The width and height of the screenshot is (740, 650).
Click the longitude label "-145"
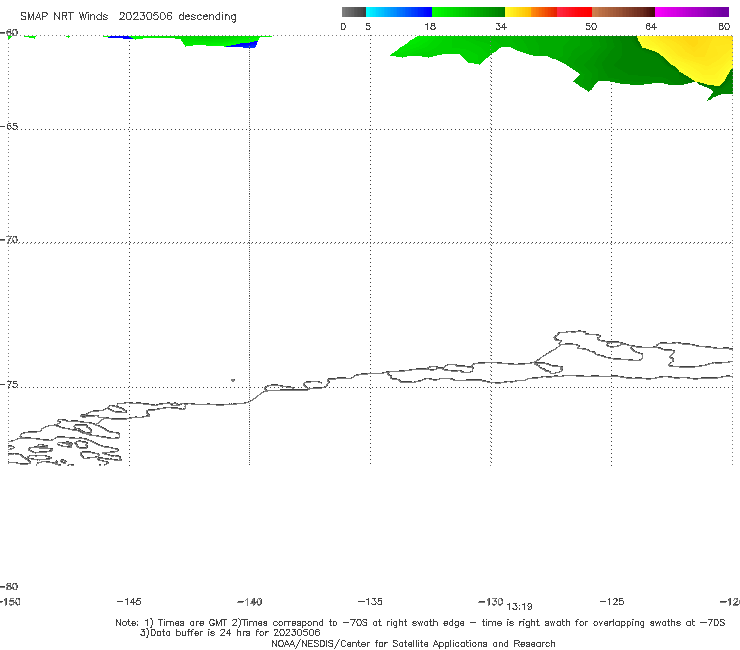pyautogui.click(x=129, y=602)
